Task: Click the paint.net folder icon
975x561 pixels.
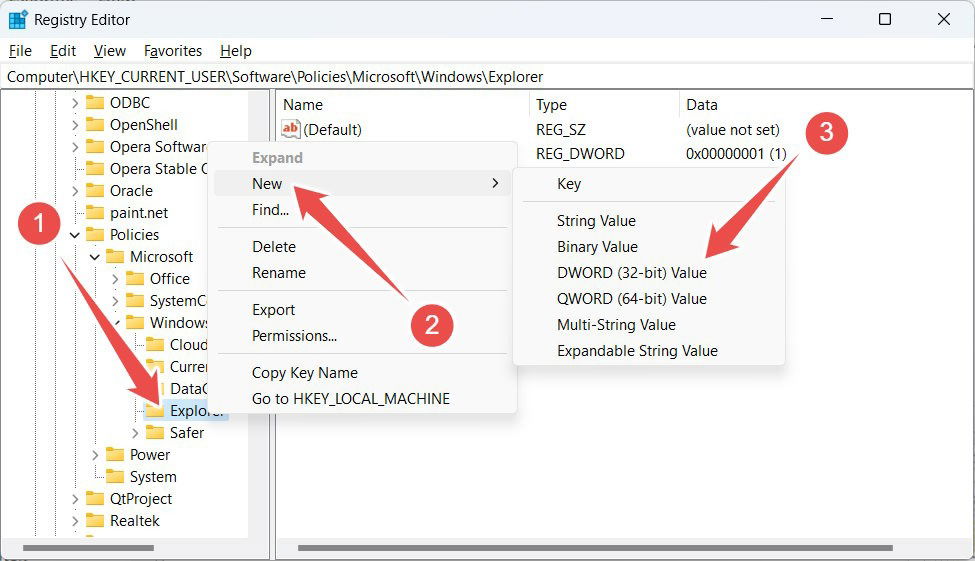Action: pos(95,213)
